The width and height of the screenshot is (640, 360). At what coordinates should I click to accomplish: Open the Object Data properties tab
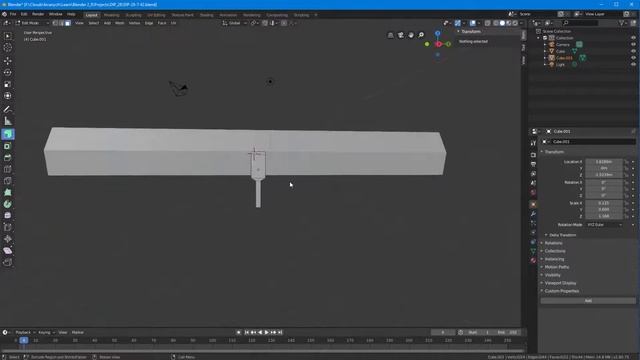[x=533, y=251]
